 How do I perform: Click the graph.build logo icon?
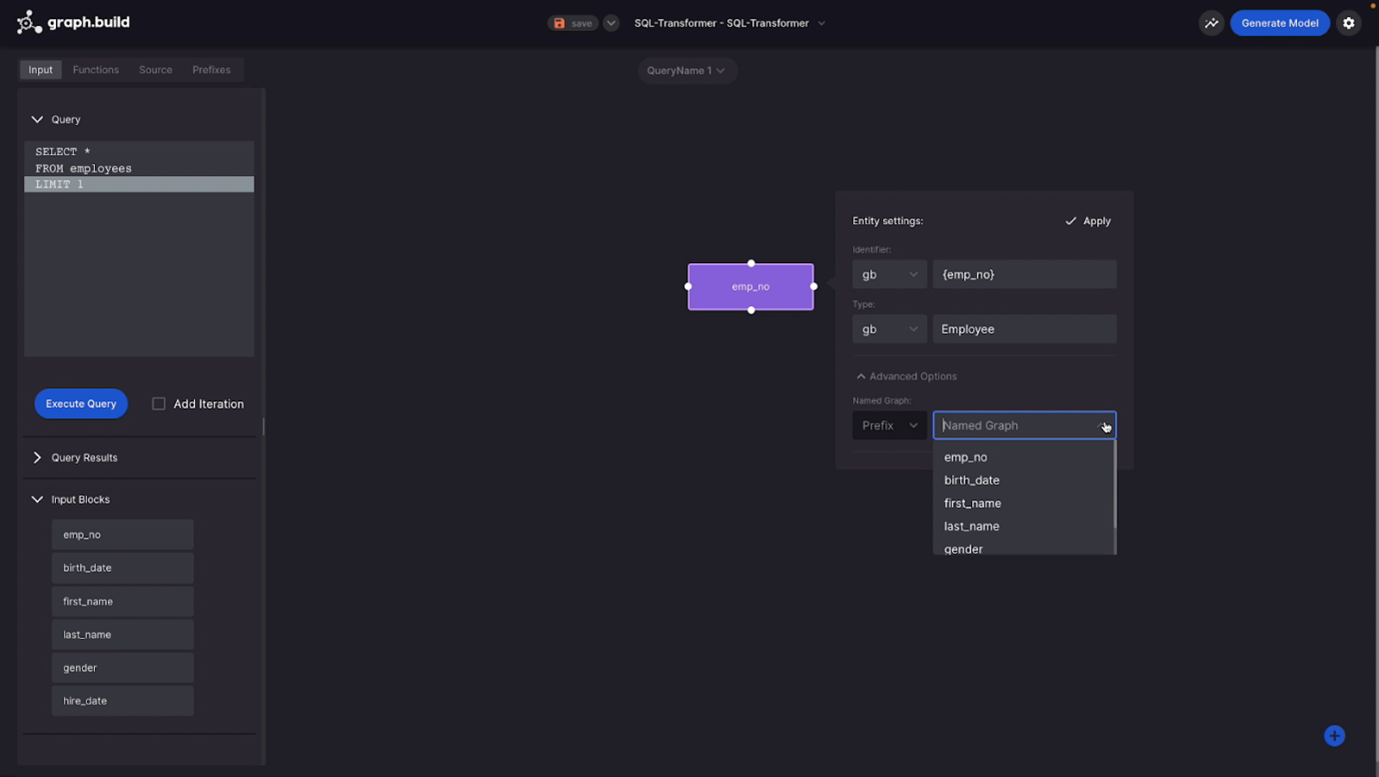click(x=29, y=21)
